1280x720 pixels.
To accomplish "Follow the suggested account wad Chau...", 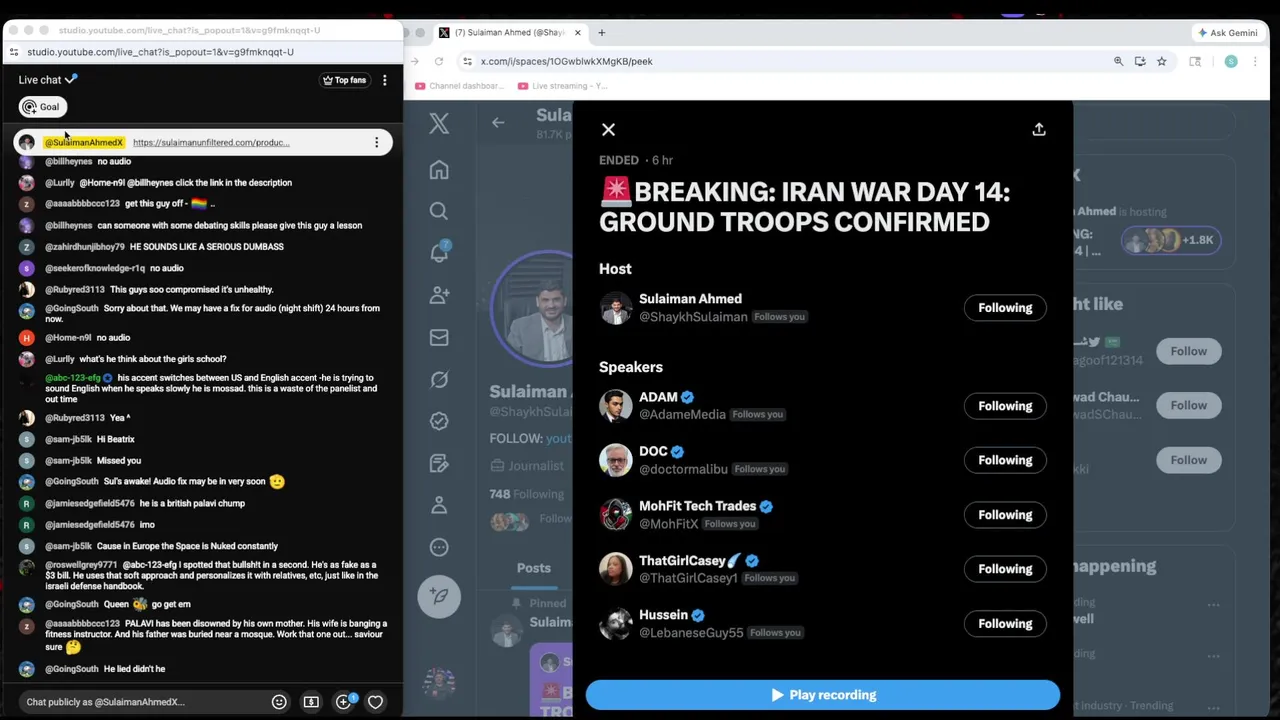I will (x=1189, y=405).
